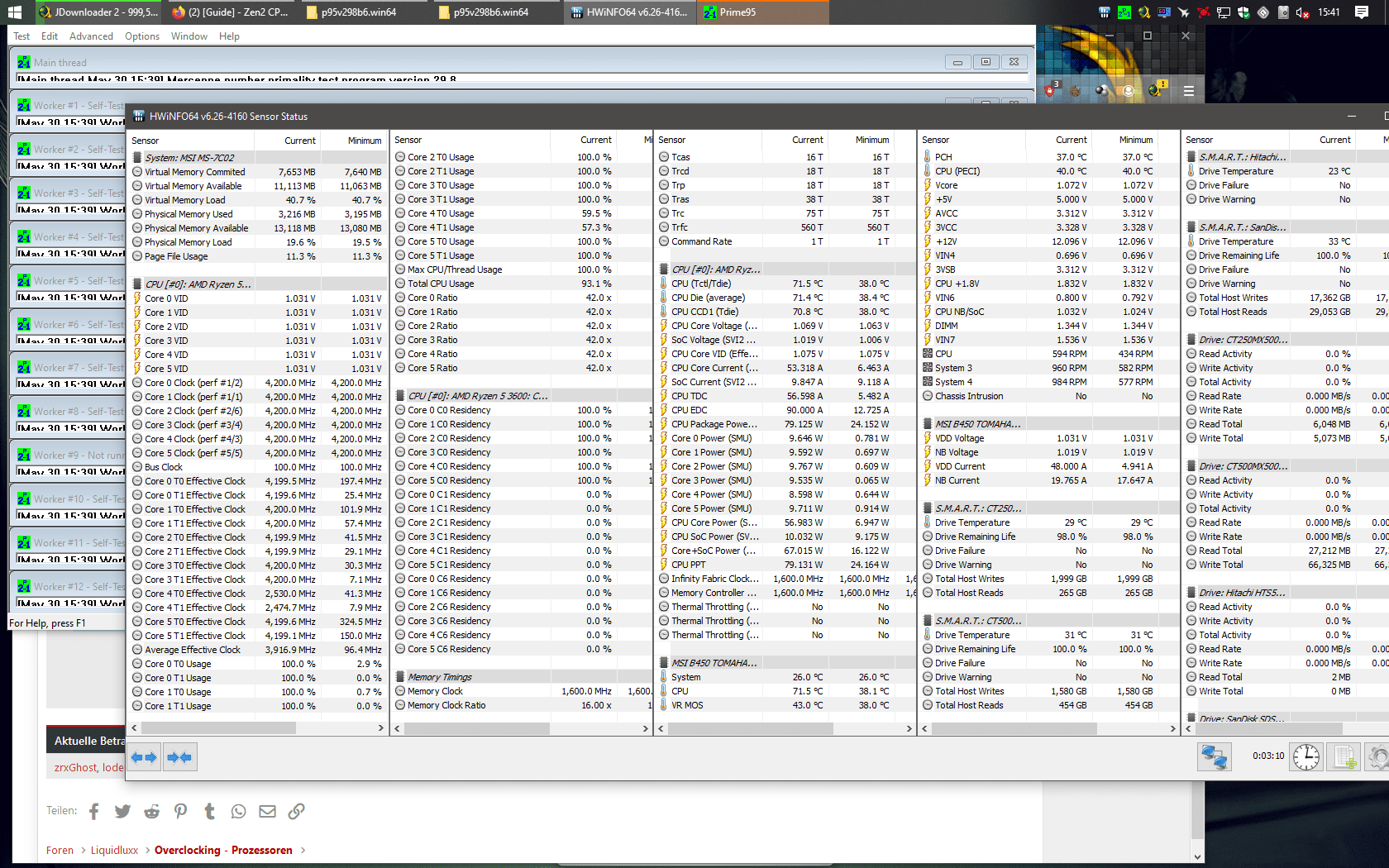Click the muted volume tray icon
This screenshot has height=868, width=1389.
coord(1303,12)
